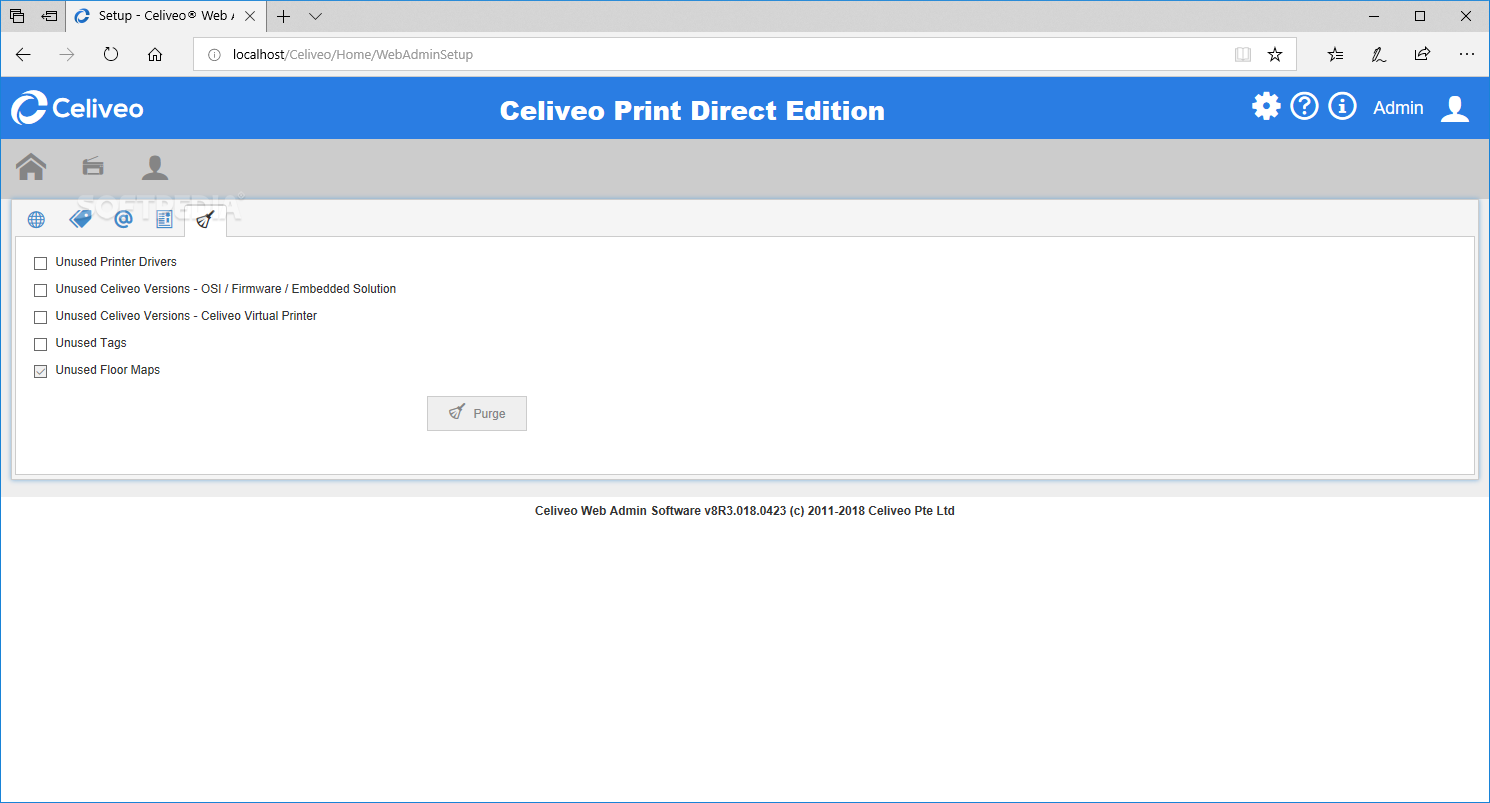Select the Setup - Celiveo Web browser tab

pyautogui.click(x=165, y=16)
